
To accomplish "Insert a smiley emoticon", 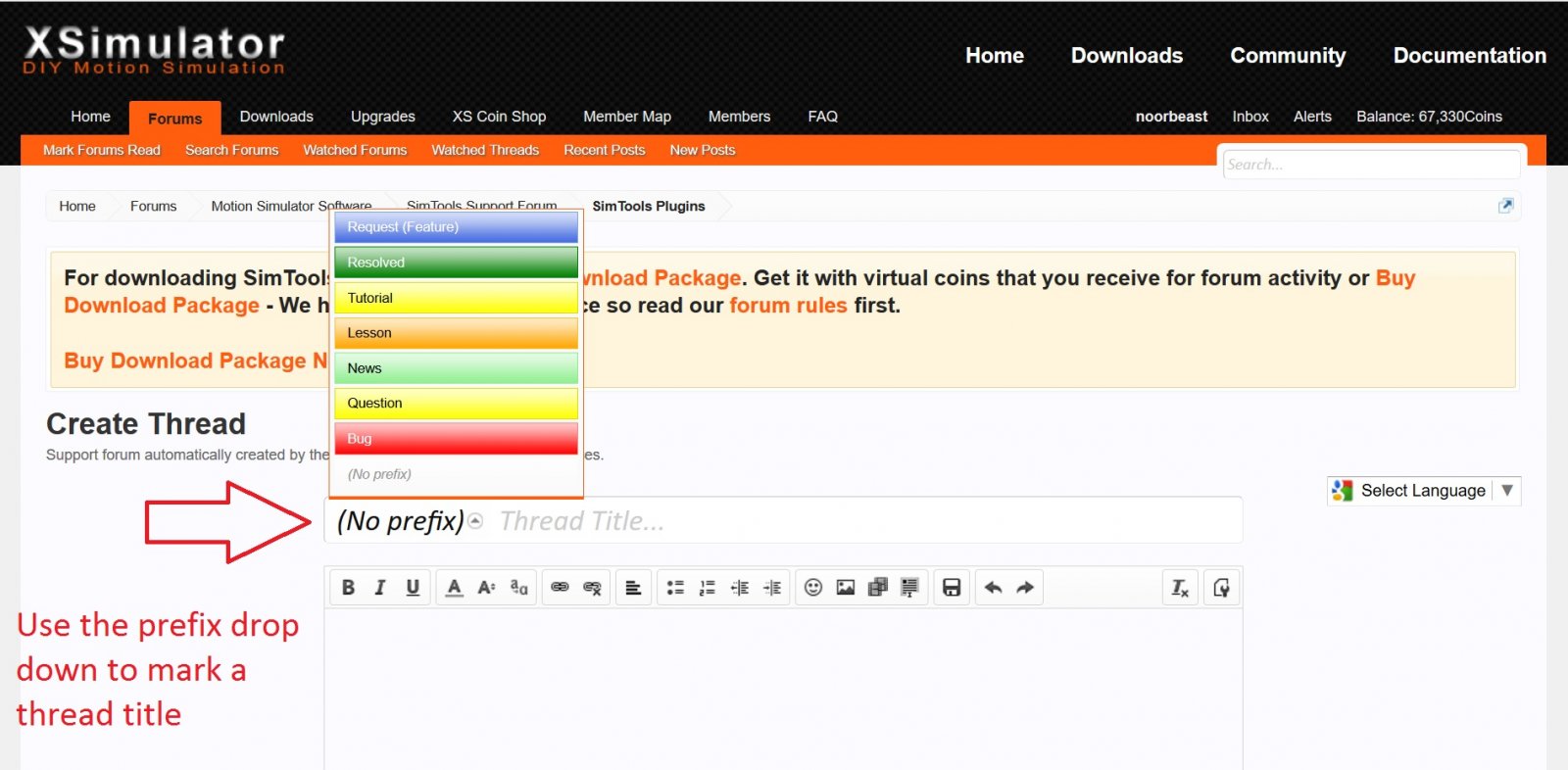I will pos(812,588).
